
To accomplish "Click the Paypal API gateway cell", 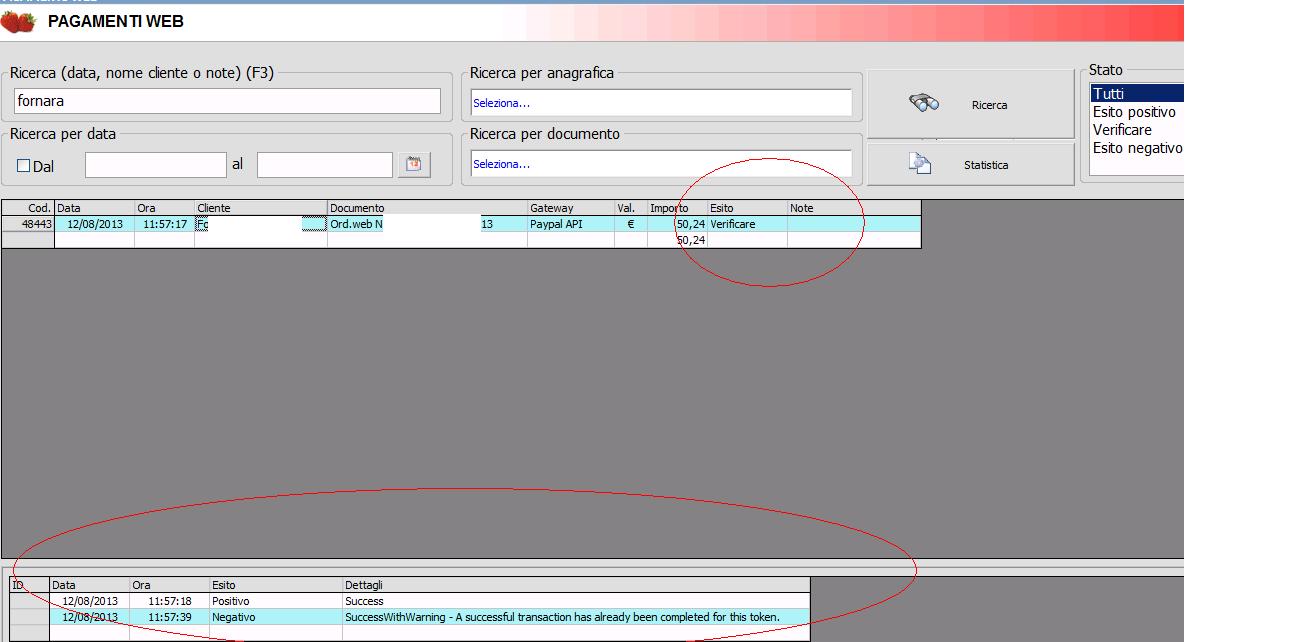I will click(x=571, y=224).
